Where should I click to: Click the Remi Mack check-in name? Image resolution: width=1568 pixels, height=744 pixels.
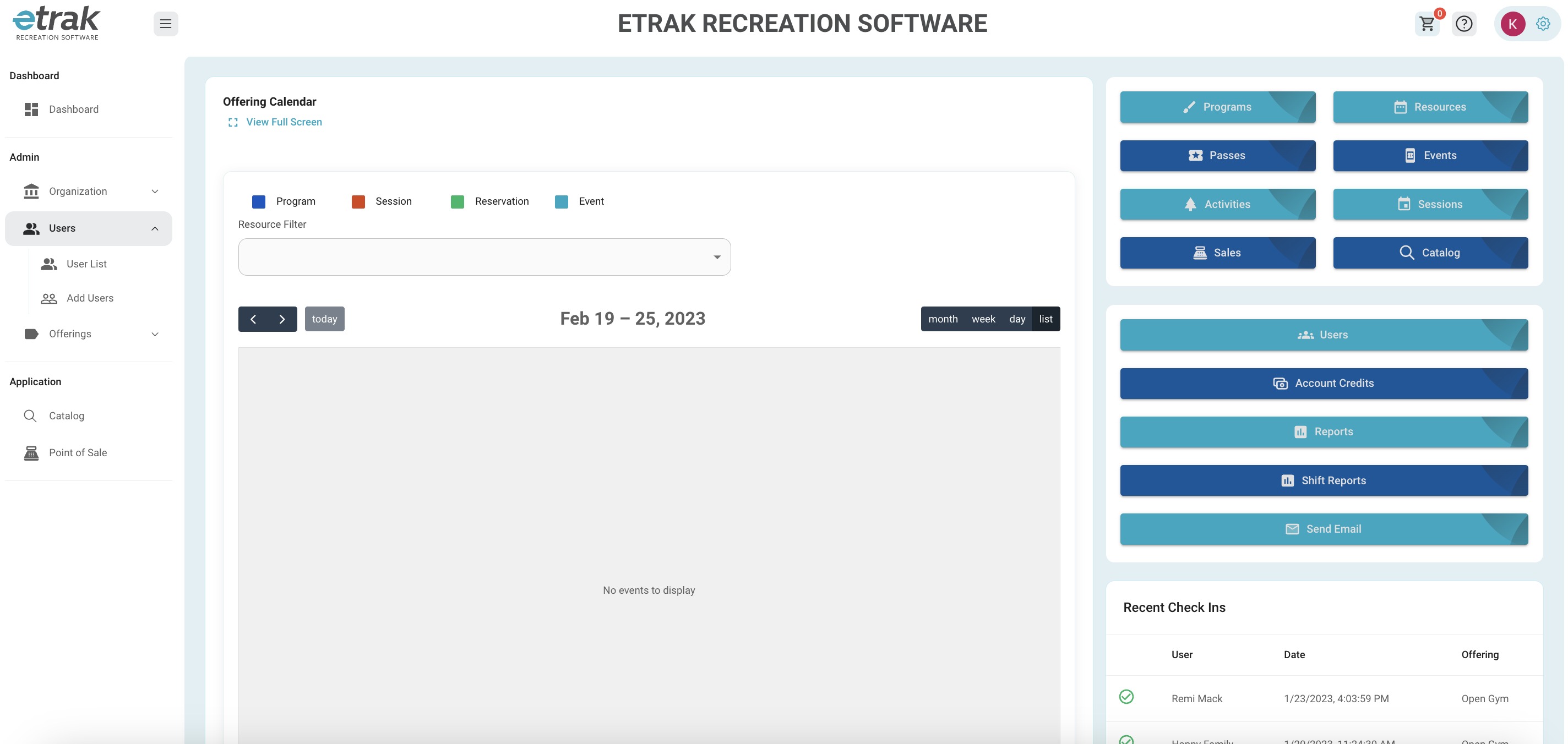pyautogui.click(x=1197, y=698)
